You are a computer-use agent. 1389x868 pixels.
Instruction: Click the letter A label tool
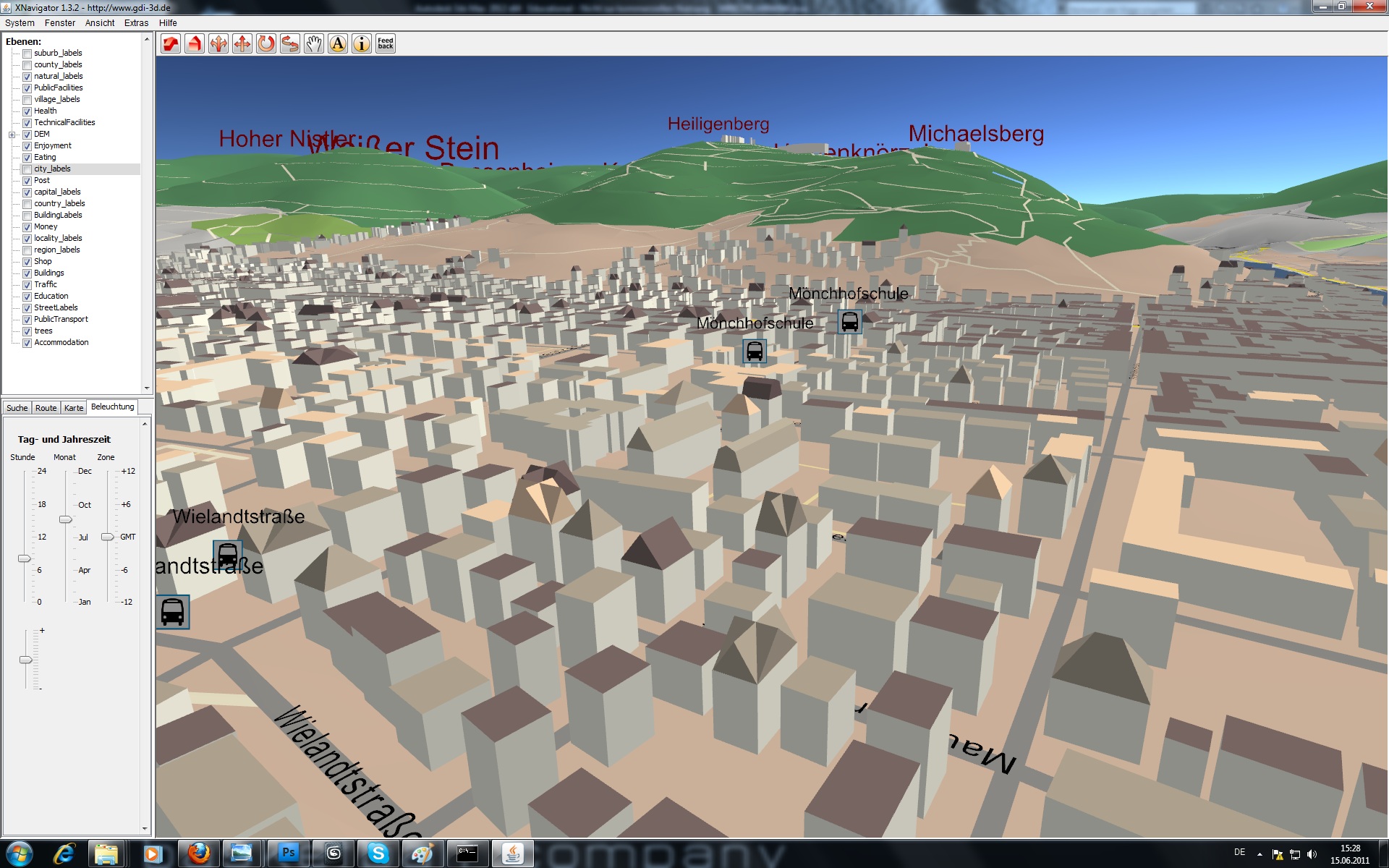(338, 44)
